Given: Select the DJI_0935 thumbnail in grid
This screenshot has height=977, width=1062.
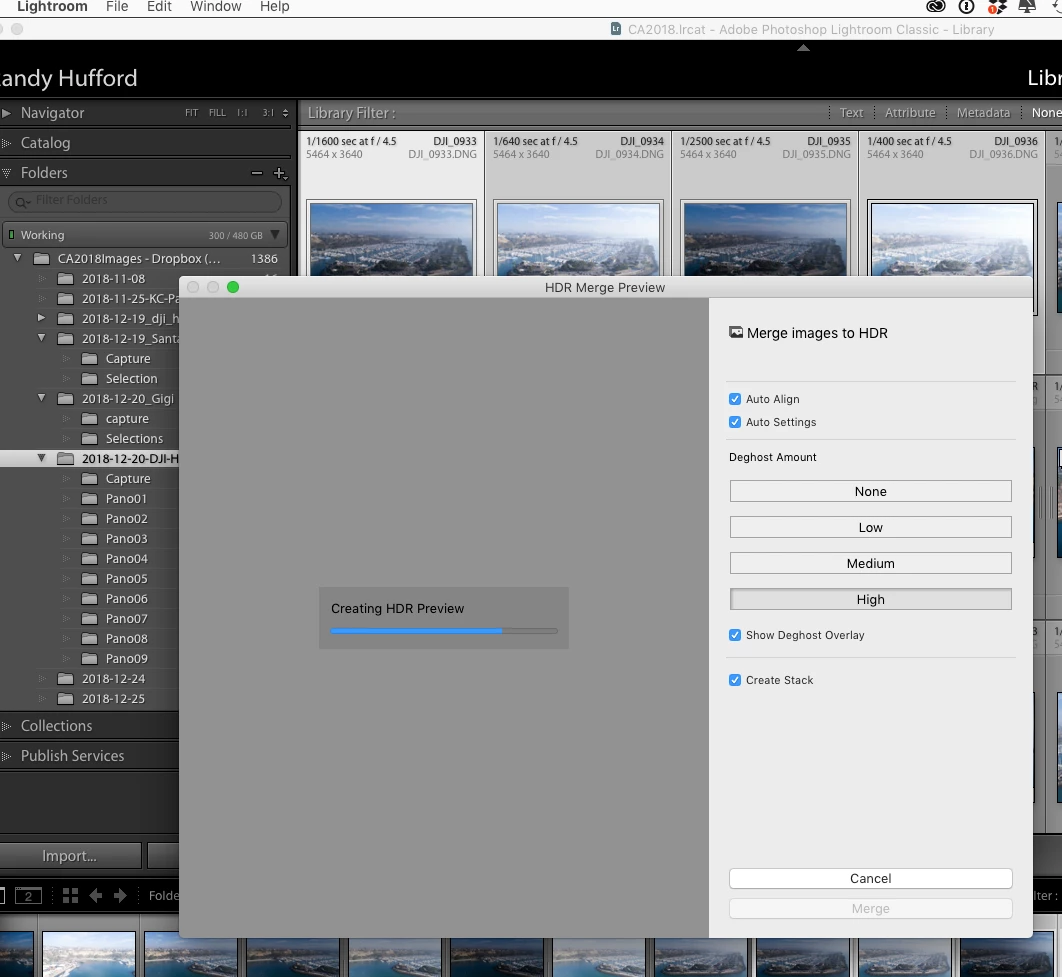Looking at the screenshot, I should point(765,238).
